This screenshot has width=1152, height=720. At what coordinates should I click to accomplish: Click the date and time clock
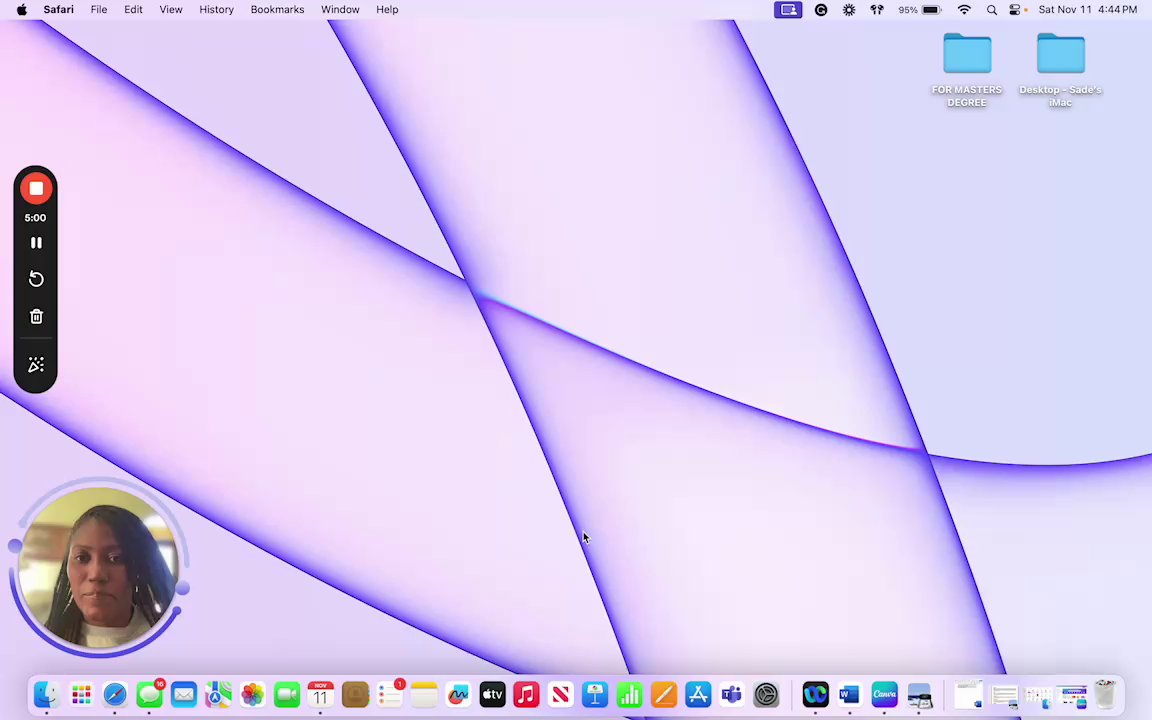click(1087, 10)
